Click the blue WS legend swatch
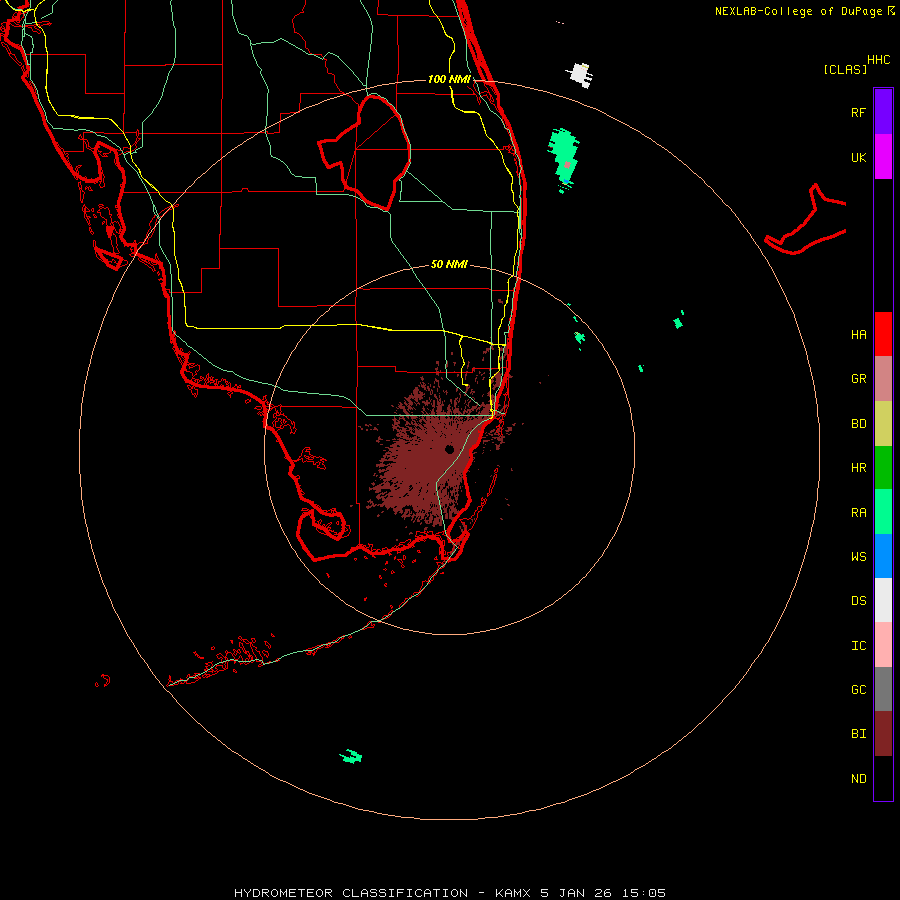Image resolution: width=900 pixels, height=900 pixels. coord(883,556)
